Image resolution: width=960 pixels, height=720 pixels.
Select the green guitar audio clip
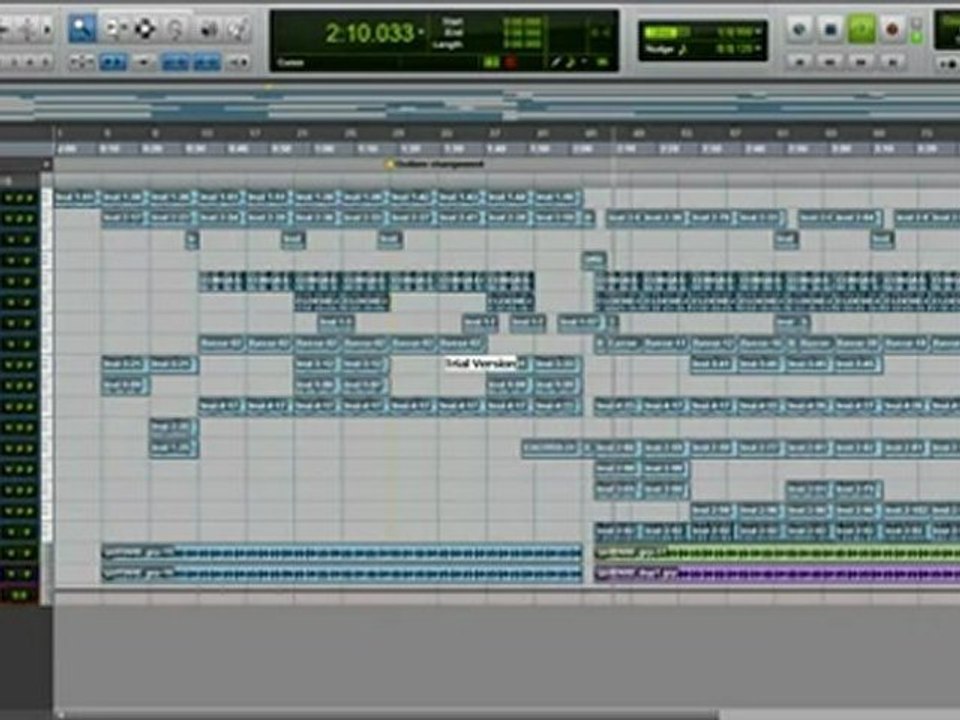[777, 553]
